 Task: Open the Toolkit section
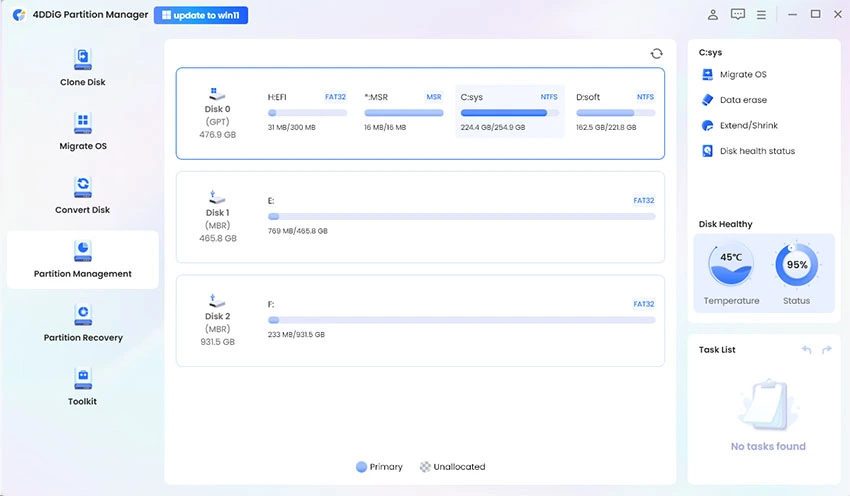pyautogui.click(x=82, y=387)
